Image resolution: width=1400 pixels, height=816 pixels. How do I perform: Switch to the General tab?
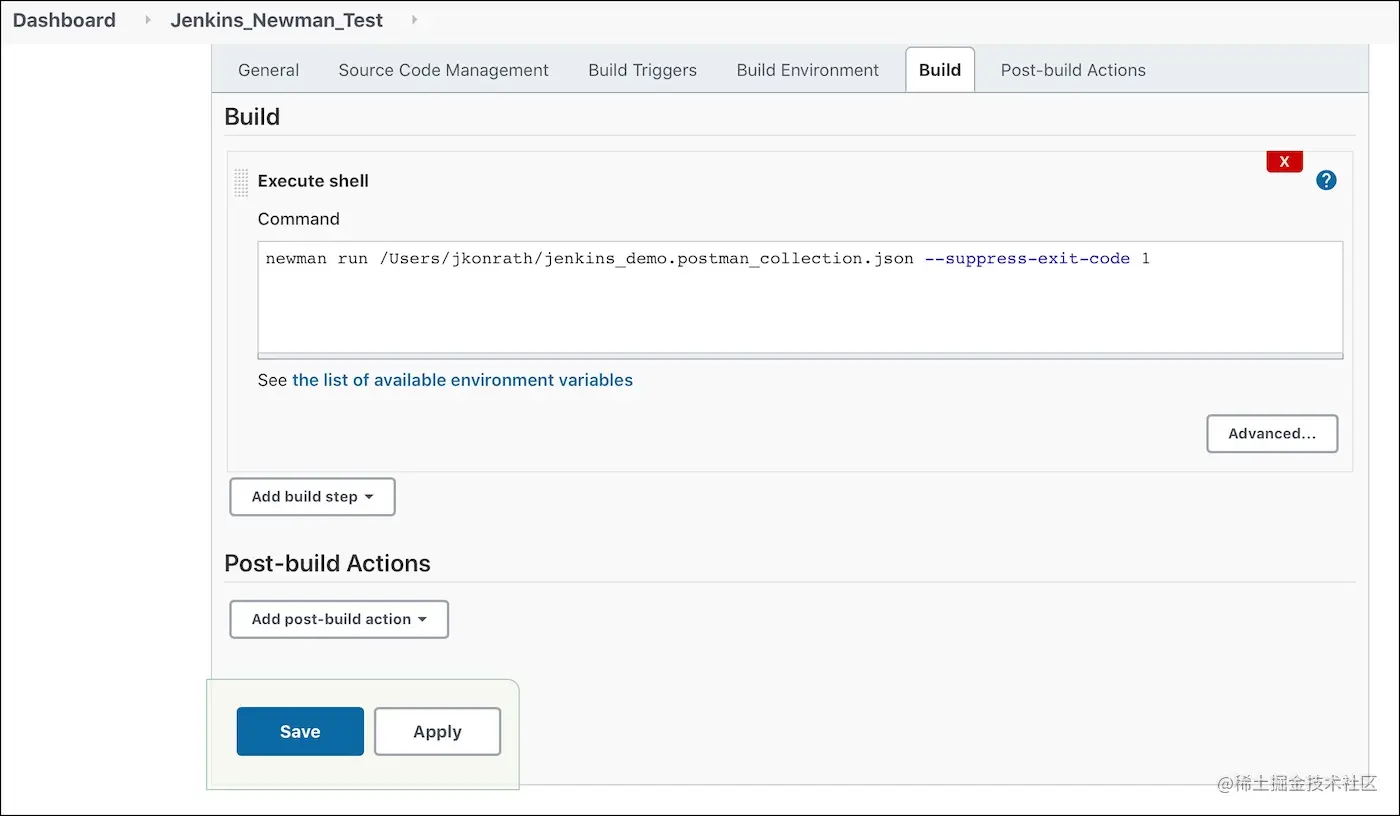pos(268,70)
